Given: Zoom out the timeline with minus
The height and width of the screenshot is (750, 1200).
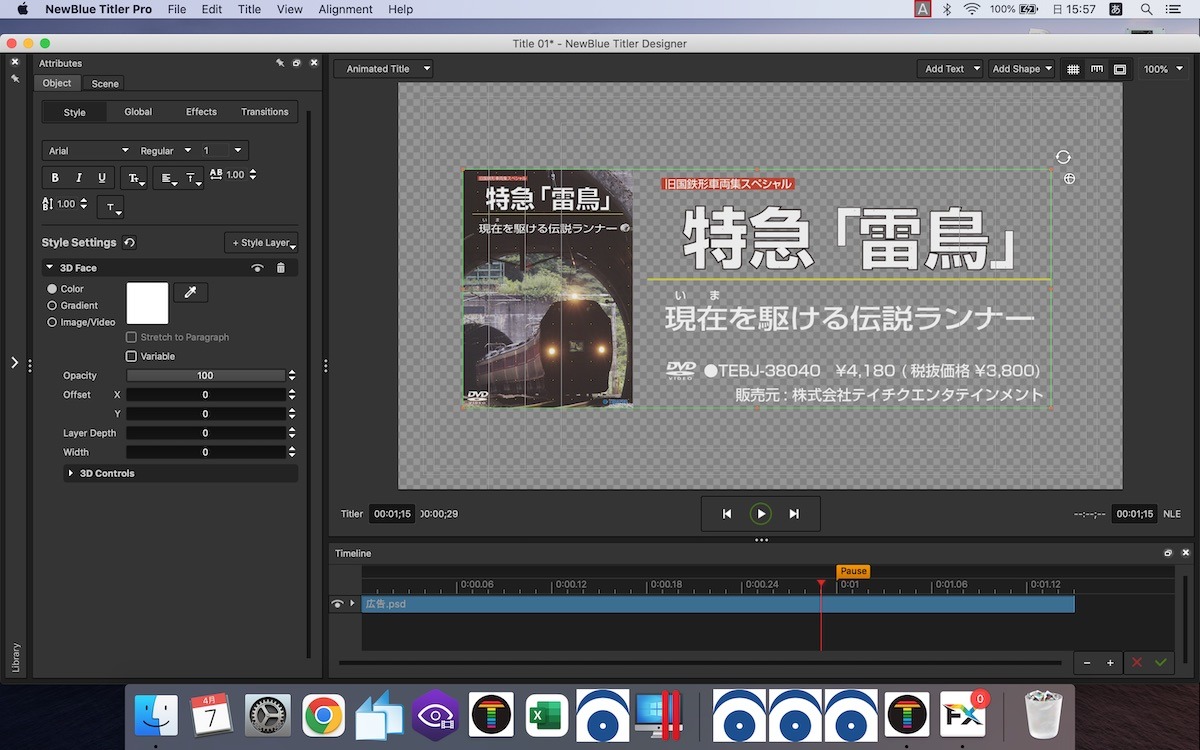Looking at the screenshot, I should 1086,663.
